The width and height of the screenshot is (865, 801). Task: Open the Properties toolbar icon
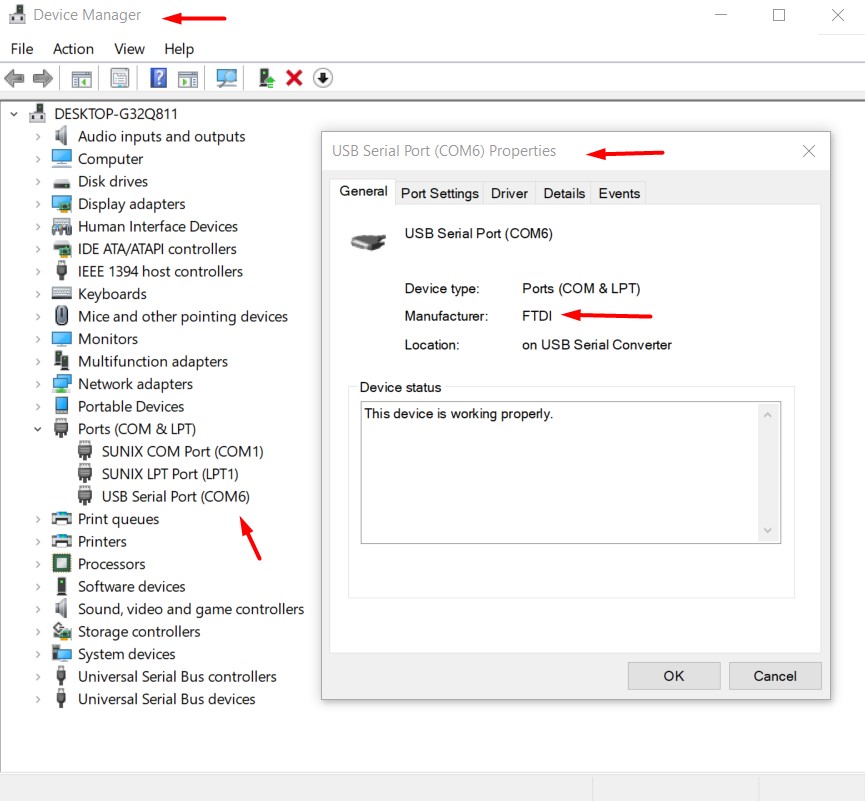click(120, 78)
